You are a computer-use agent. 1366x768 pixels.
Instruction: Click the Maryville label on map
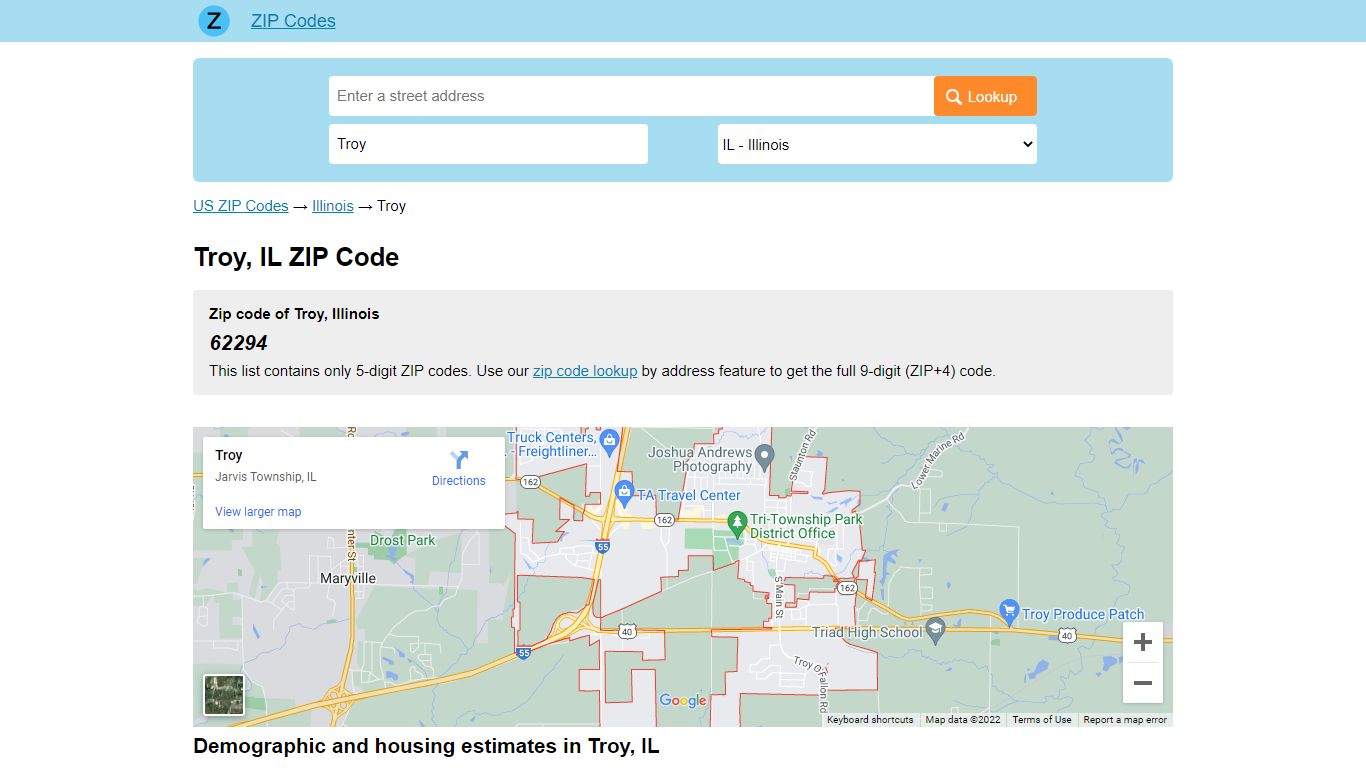[x=348, y=579]
